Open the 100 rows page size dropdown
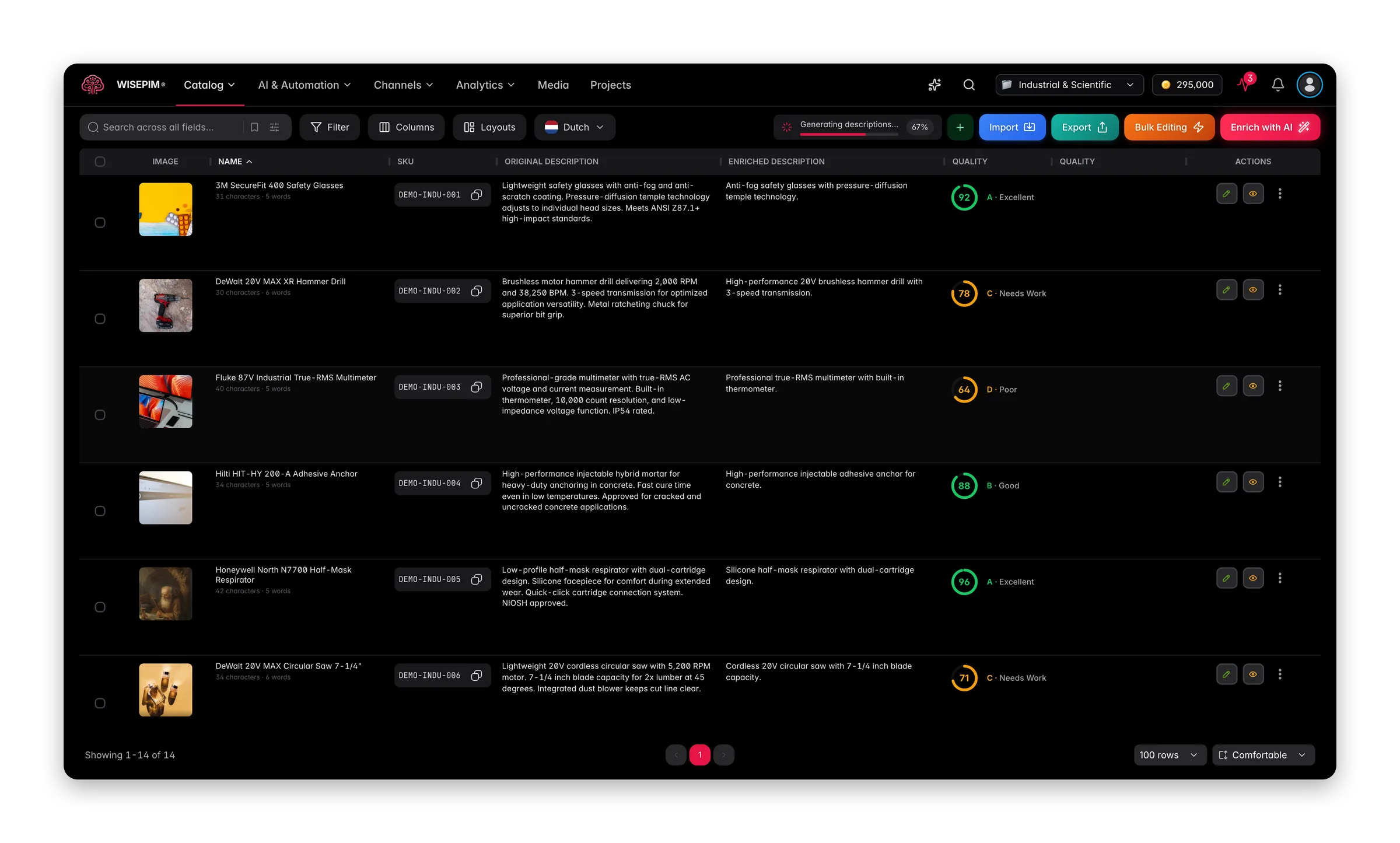 pos(1169,755)
